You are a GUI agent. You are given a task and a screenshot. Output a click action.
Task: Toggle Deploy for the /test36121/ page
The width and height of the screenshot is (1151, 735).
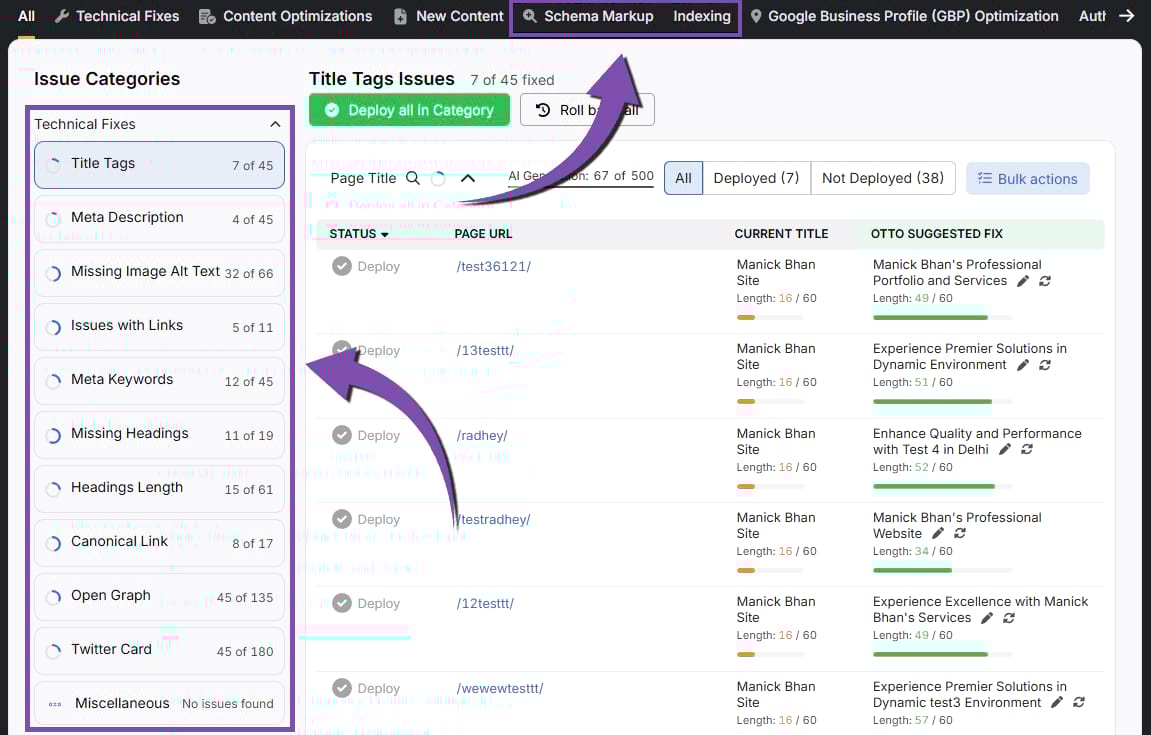coord(342,265)
